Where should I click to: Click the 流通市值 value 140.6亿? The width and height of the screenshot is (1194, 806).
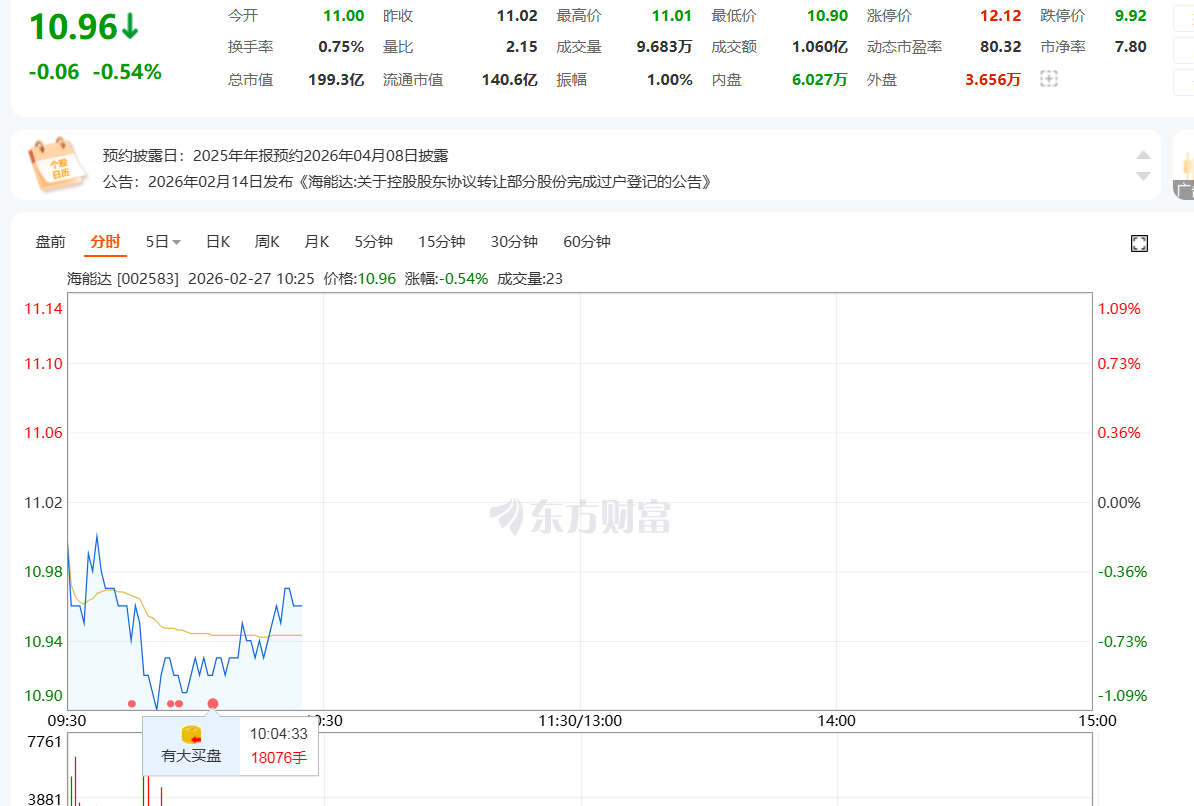(x=509, y=80)
